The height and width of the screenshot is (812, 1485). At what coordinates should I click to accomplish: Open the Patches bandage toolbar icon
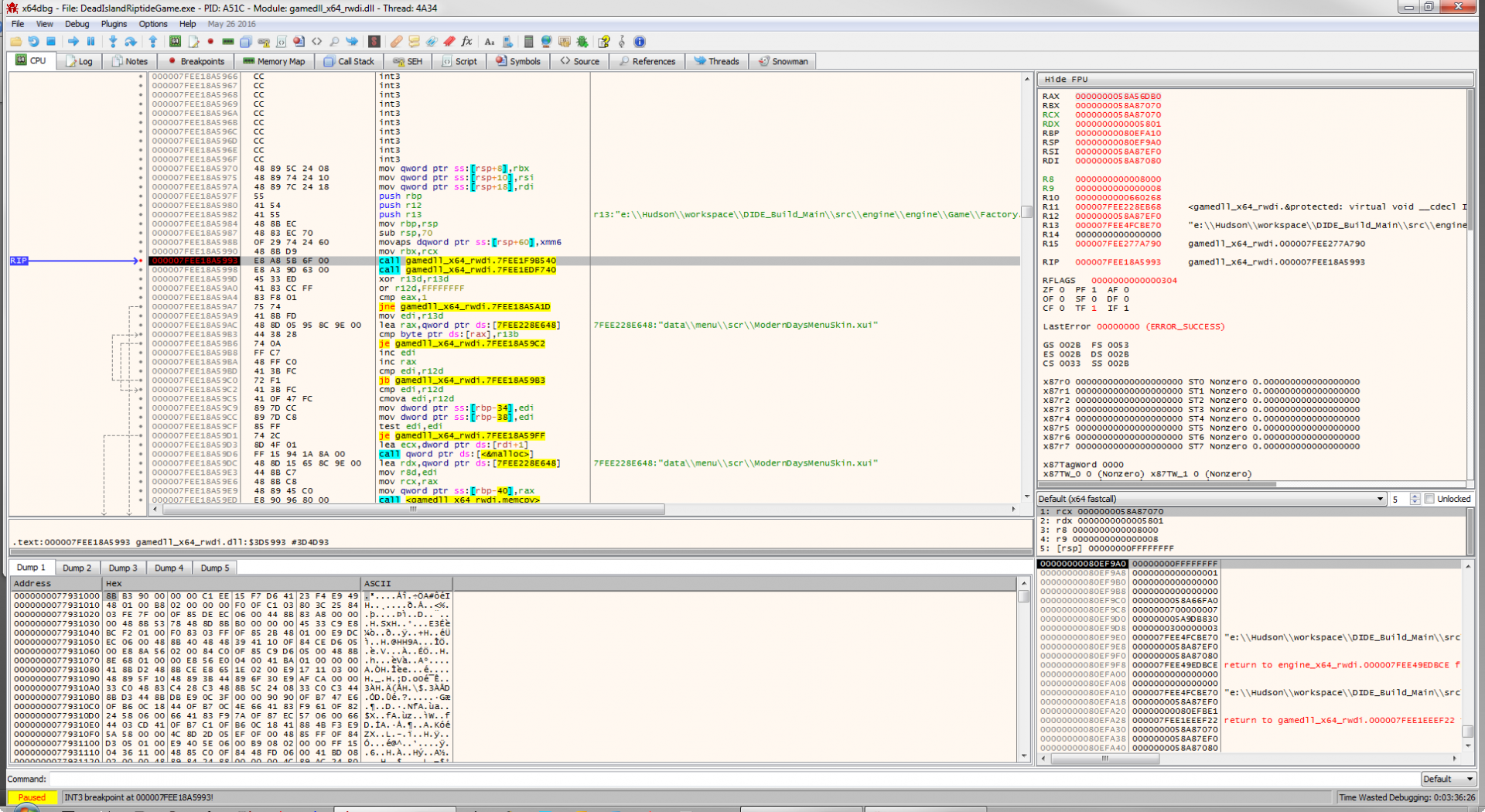tap(395, 42)
